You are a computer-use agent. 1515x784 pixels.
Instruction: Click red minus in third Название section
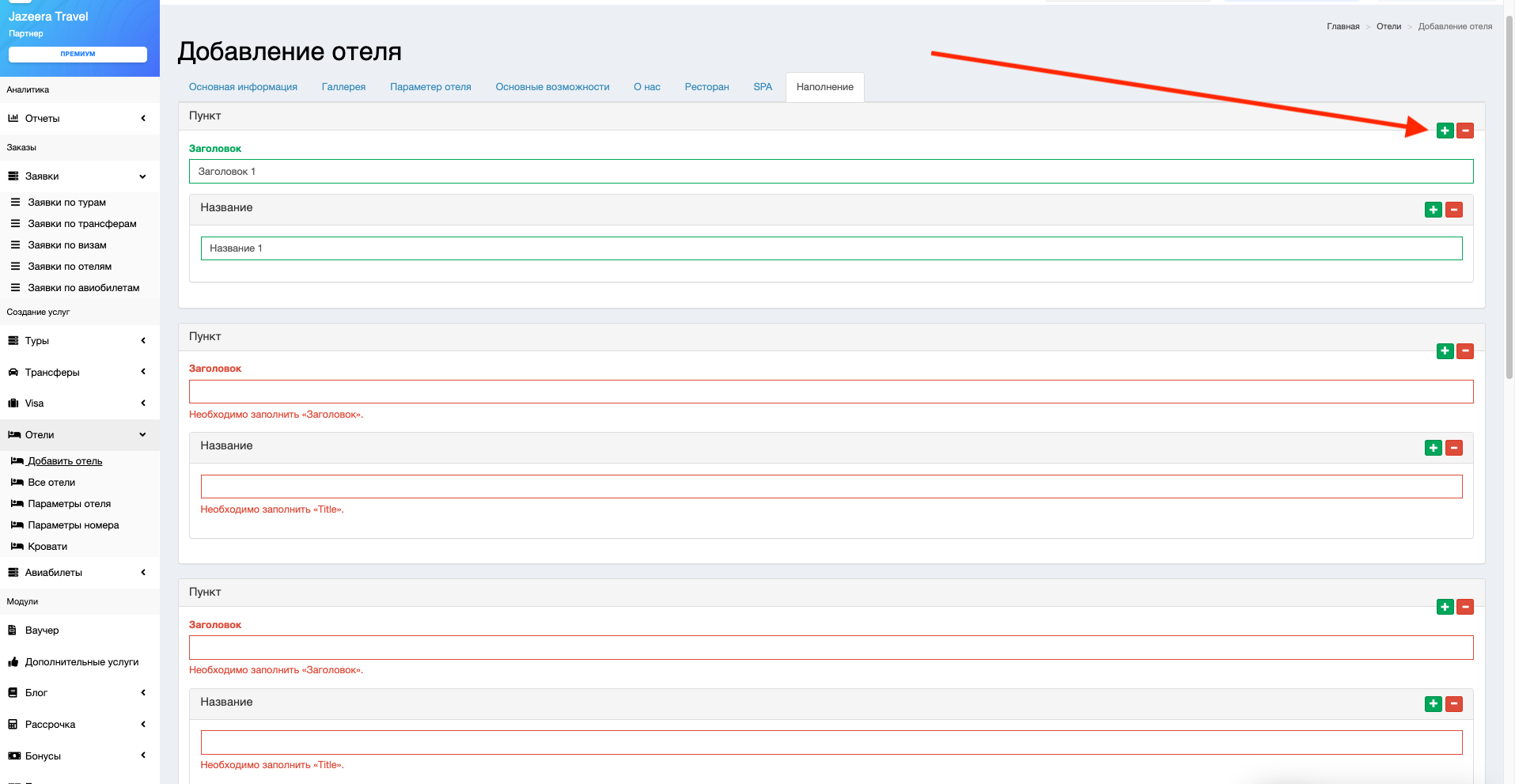[1454, 704]
